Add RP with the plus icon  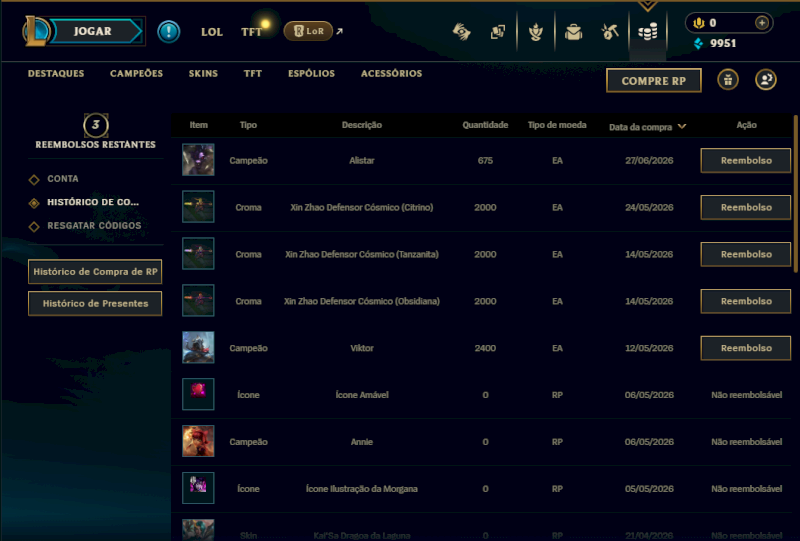[x=762, y=22]
